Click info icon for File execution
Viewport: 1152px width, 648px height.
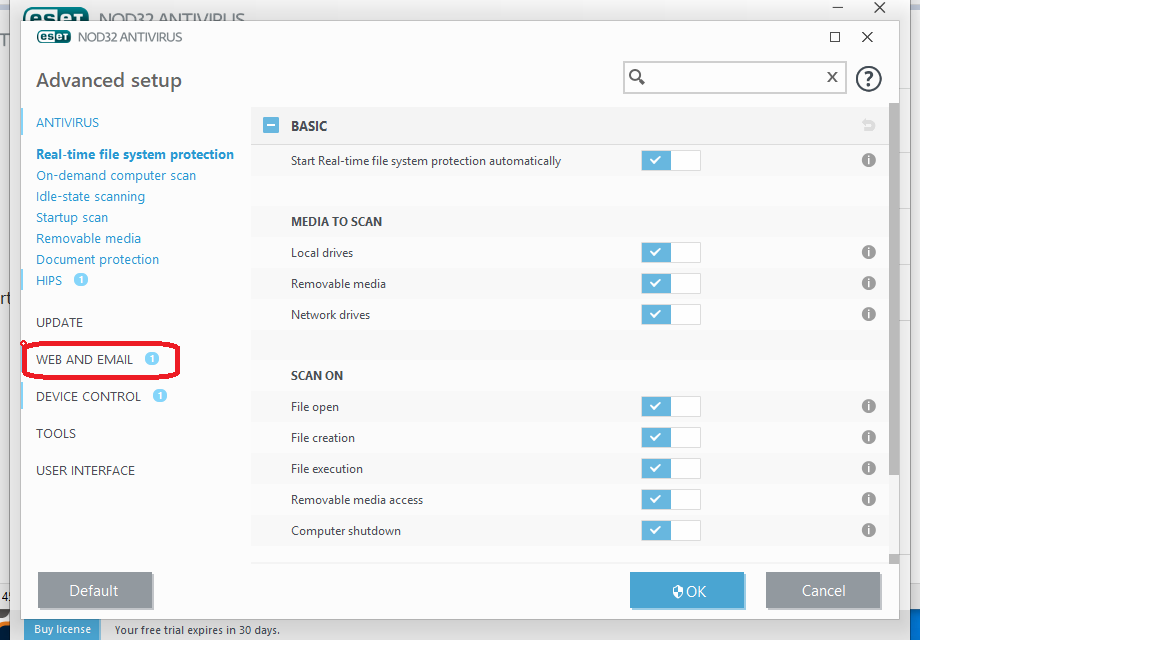click(x=868, y=468)
